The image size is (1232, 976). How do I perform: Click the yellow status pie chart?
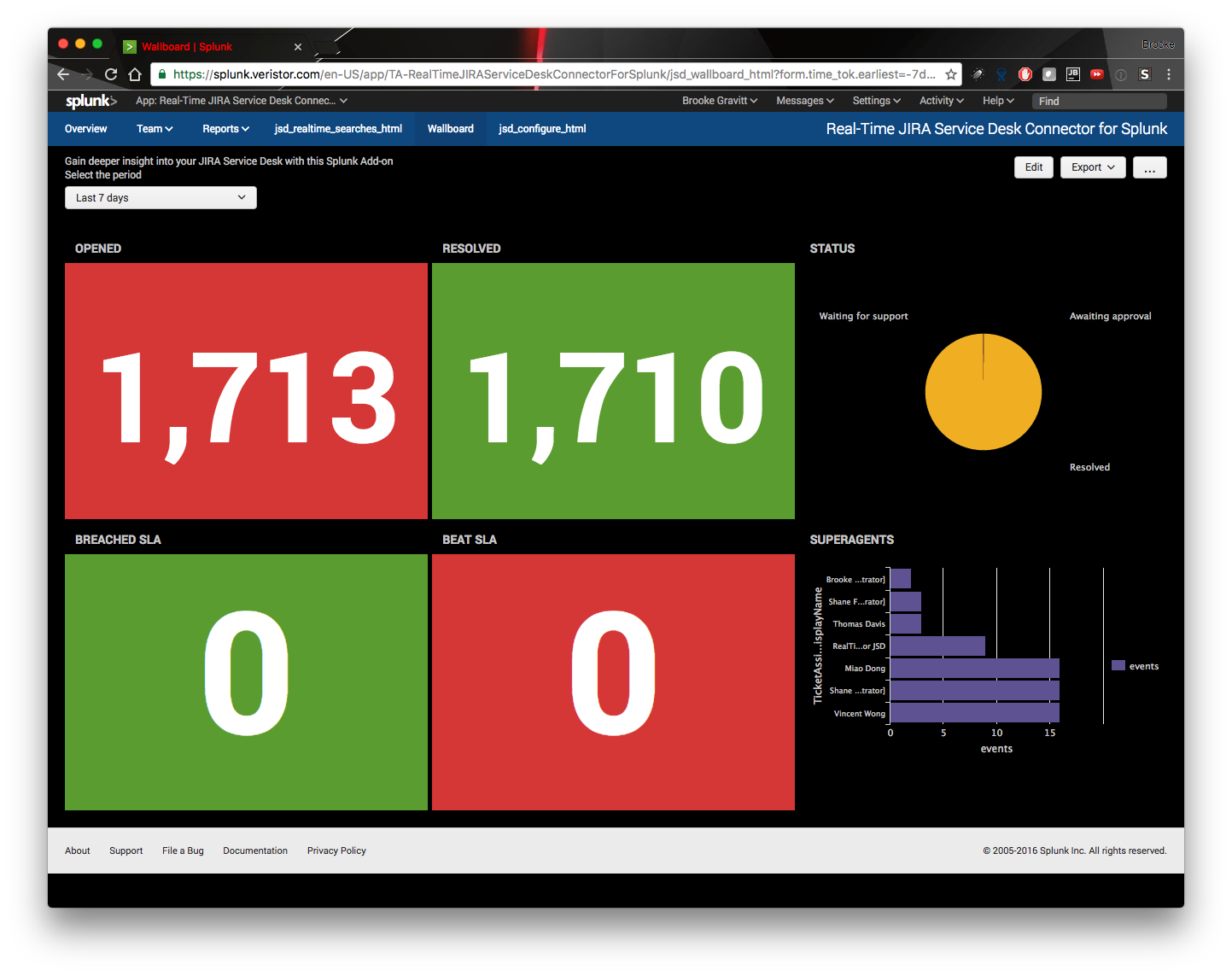coord(984,392)
